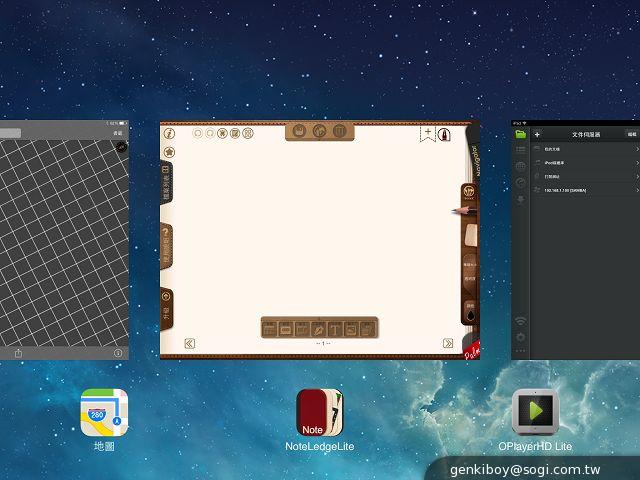Open the Maps app icon
Viewport: 640px width, 480px height.
click(104, 413)
